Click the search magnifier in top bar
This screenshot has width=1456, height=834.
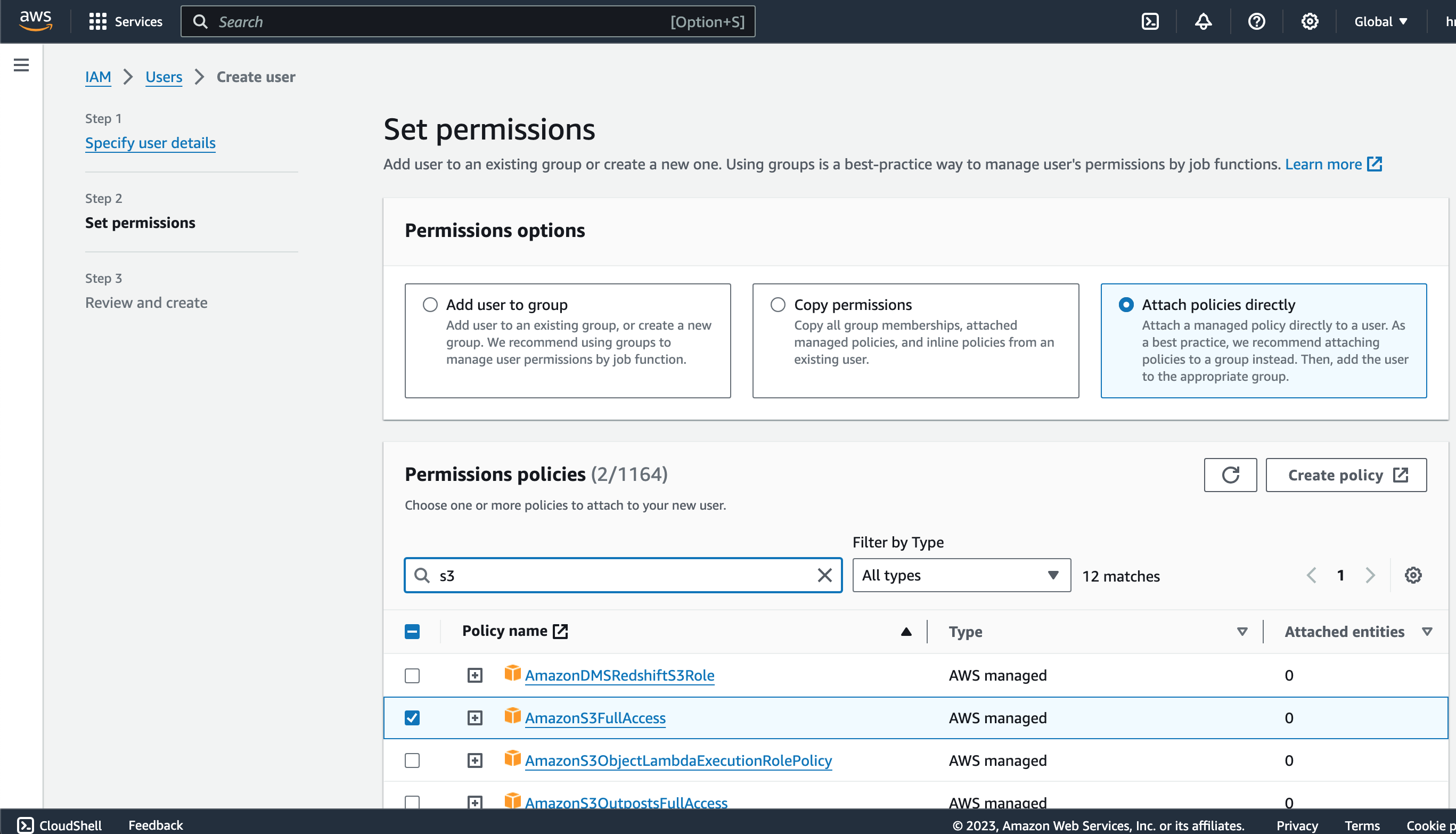coord(200,22)
